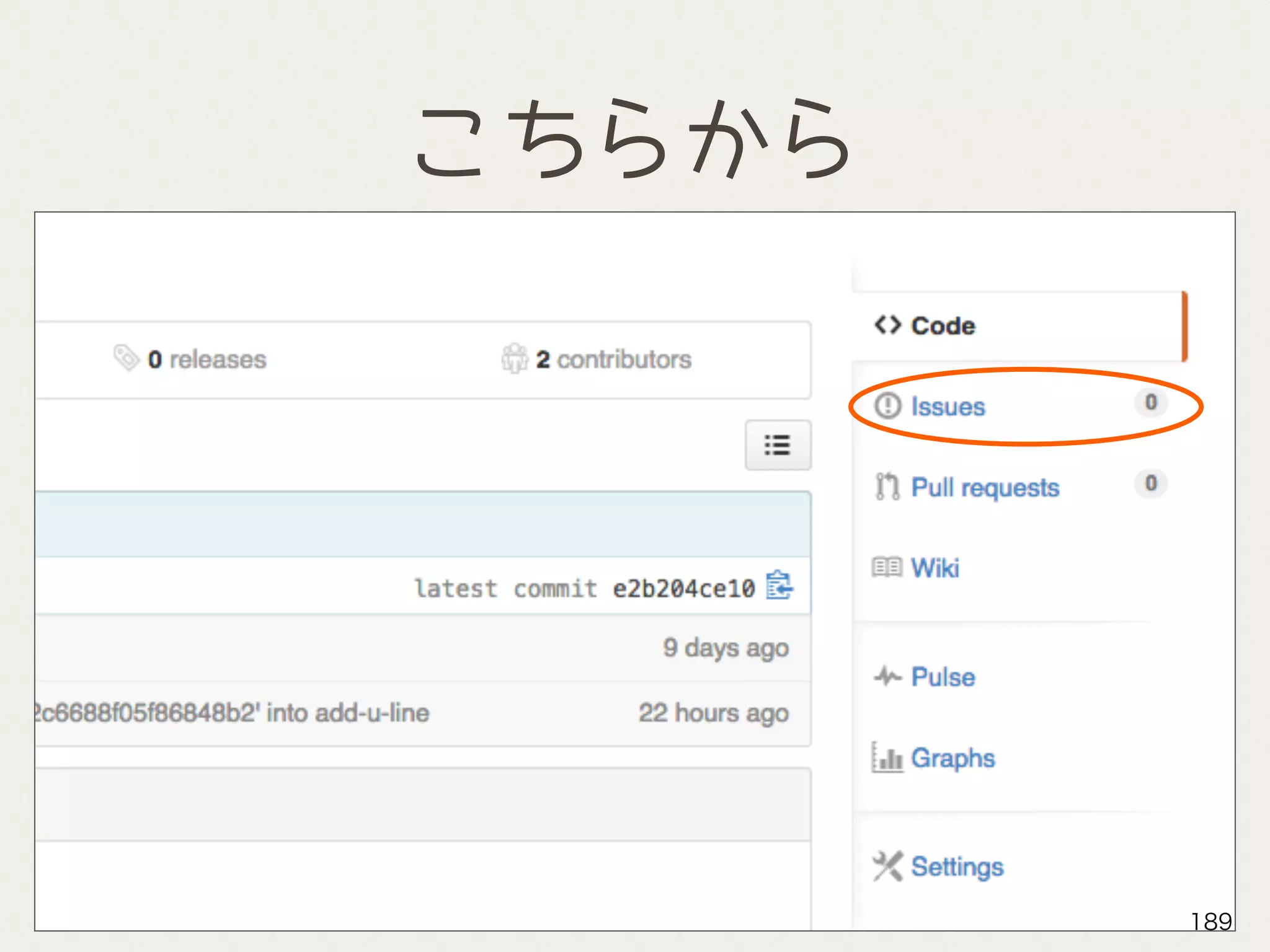Click the Pull requests branch icon
This screenshot has width=1270, height=952.
click(x=887, y=487)
